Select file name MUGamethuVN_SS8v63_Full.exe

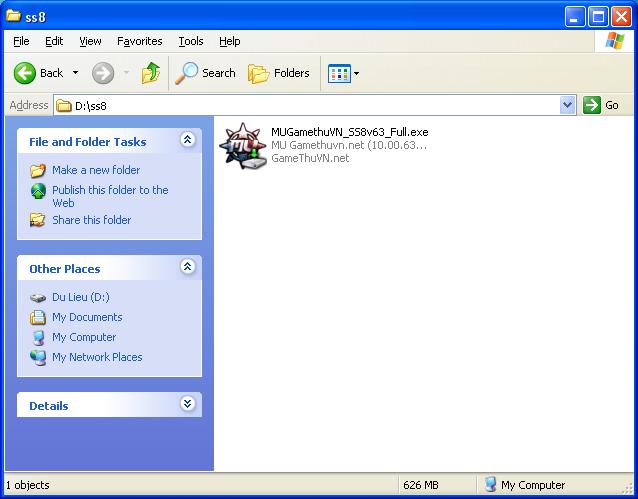350,132
